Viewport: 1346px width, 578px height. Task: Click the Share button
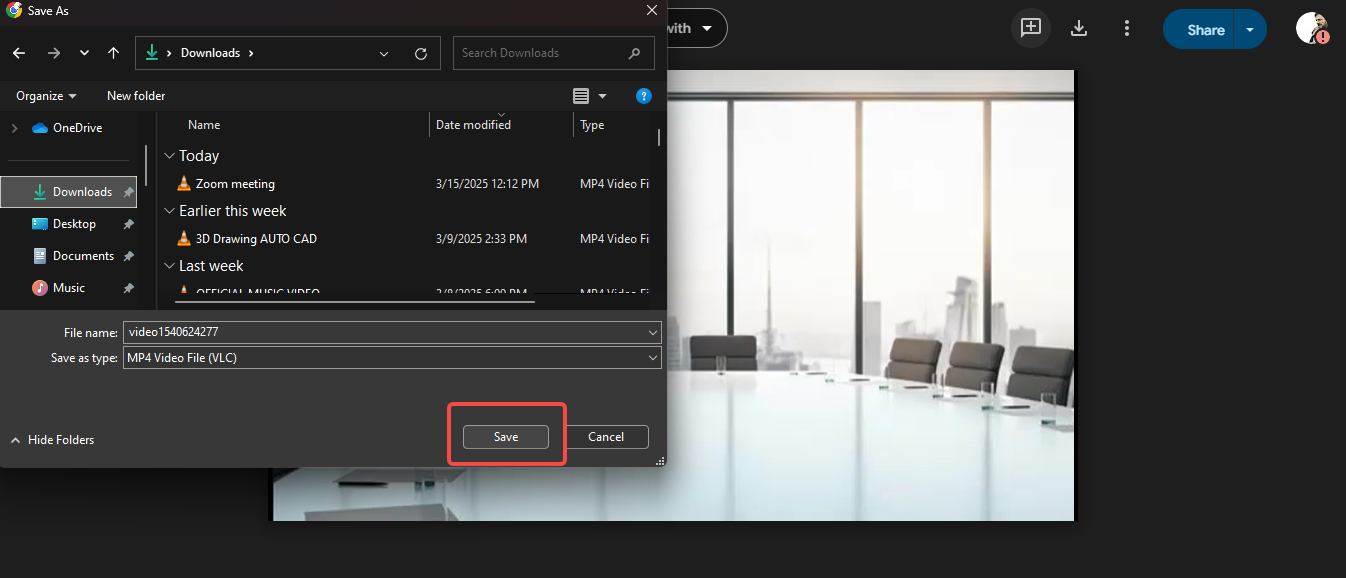coord(1199,29)
